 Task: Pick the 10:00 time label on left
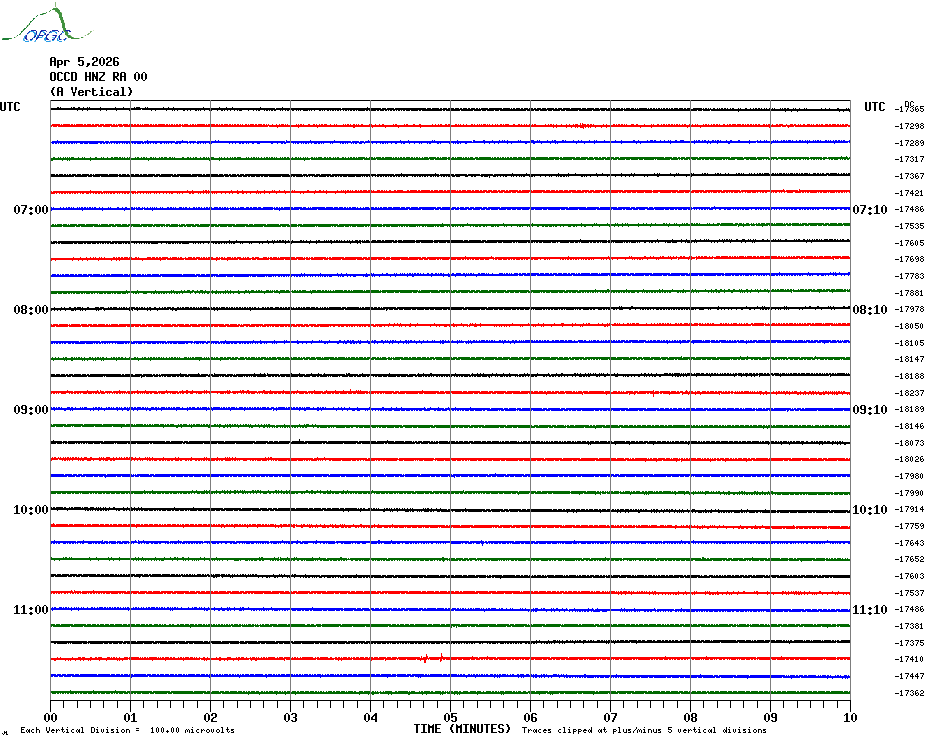31,510
